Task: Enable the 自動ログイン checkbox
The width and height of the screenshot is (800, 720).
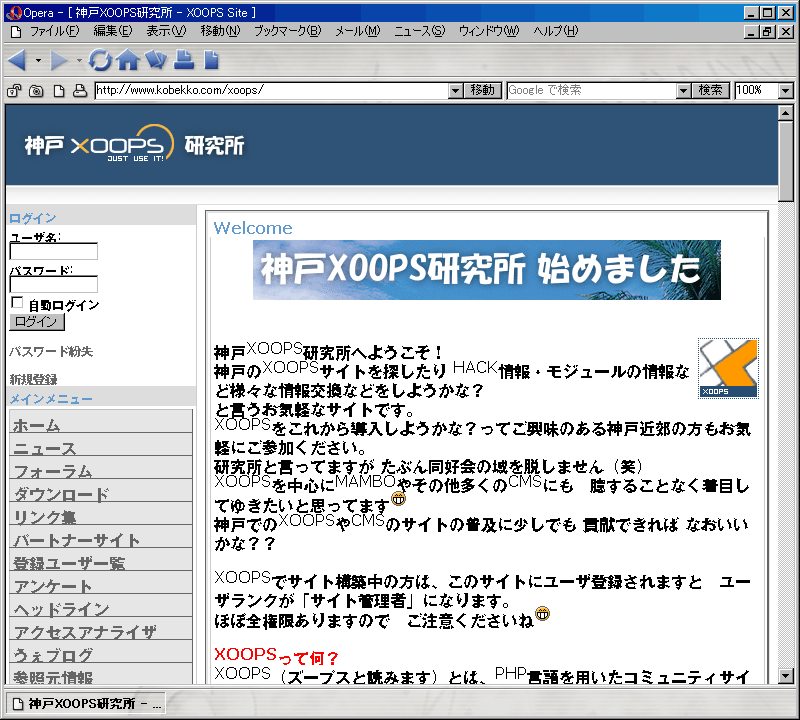Action: [17, 303]
